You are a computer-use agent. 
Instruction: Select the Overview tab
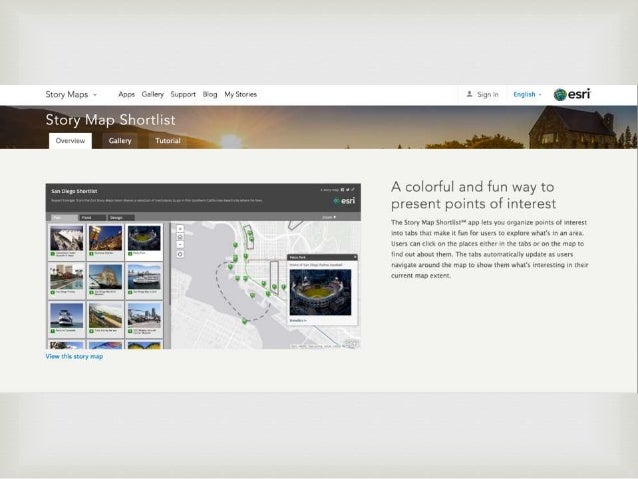click(x=70, y=141)
